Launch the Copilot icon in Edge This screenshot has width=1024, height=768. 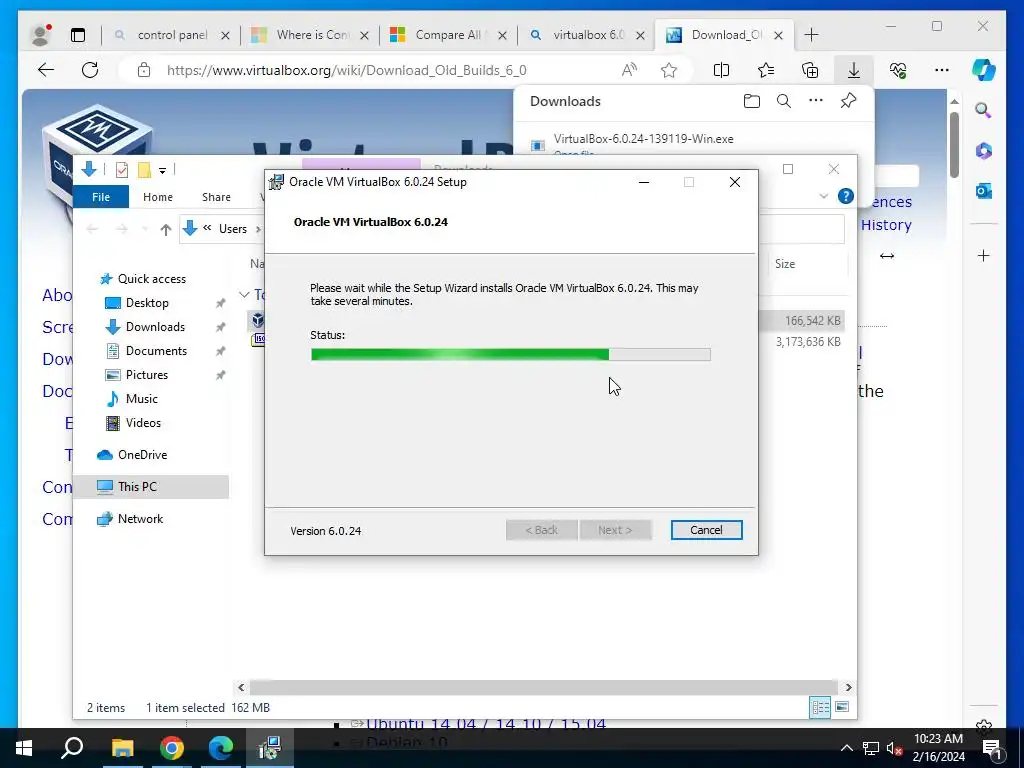984,70
